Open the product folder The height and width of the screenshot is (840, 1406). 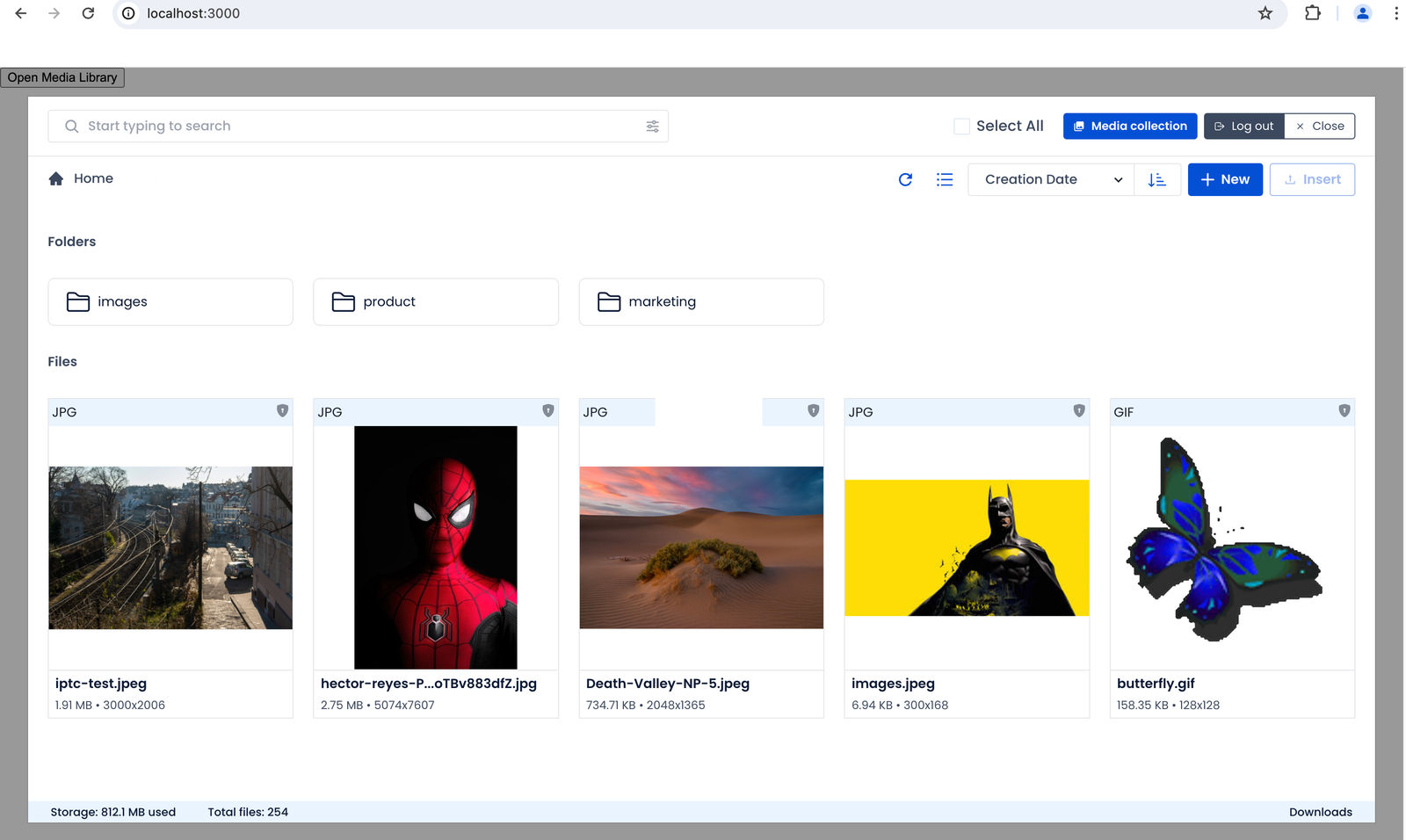436,302
